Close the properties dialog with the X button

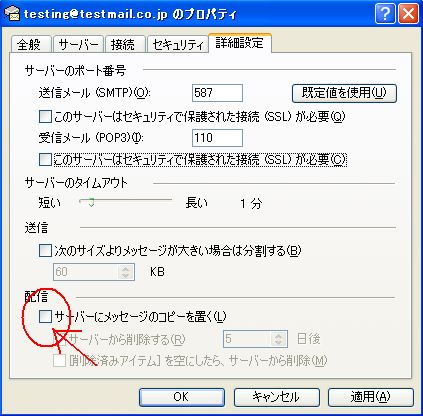[x=409, y=14]
